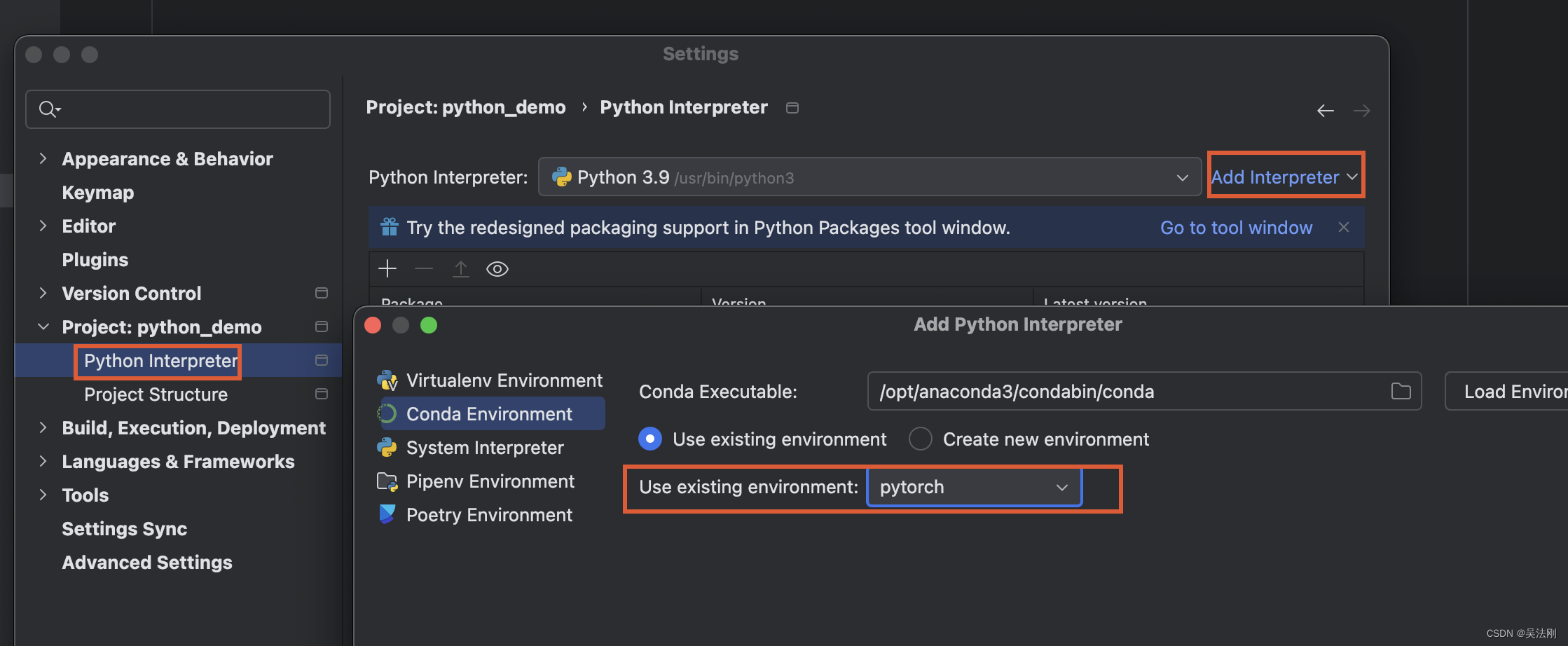This screenshot has height=646, width=1568.
Task: Open the pytorch environment dropdown
Action: (x=974, y=487)
